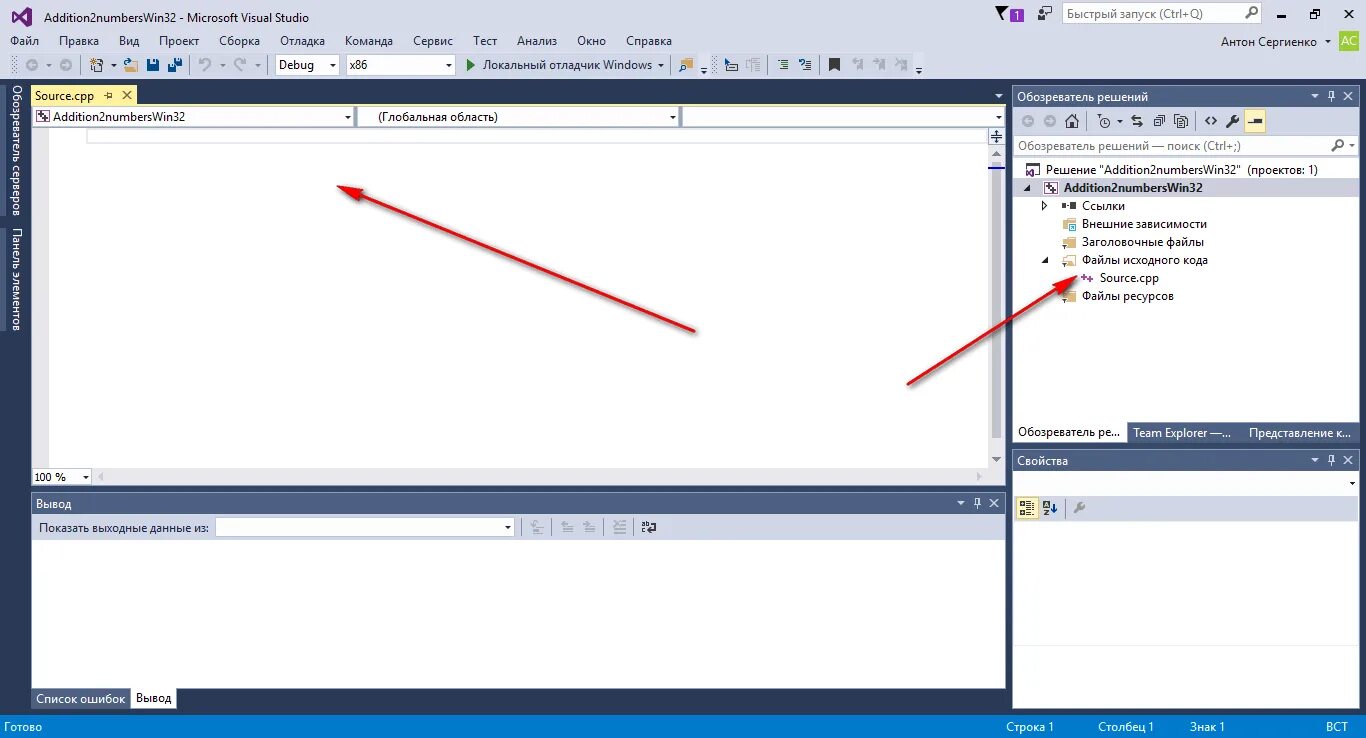Screen dimensions: 1366x738
Task: Toggle auto-hide pin on Properties panel
Action: pos(1331,460)
